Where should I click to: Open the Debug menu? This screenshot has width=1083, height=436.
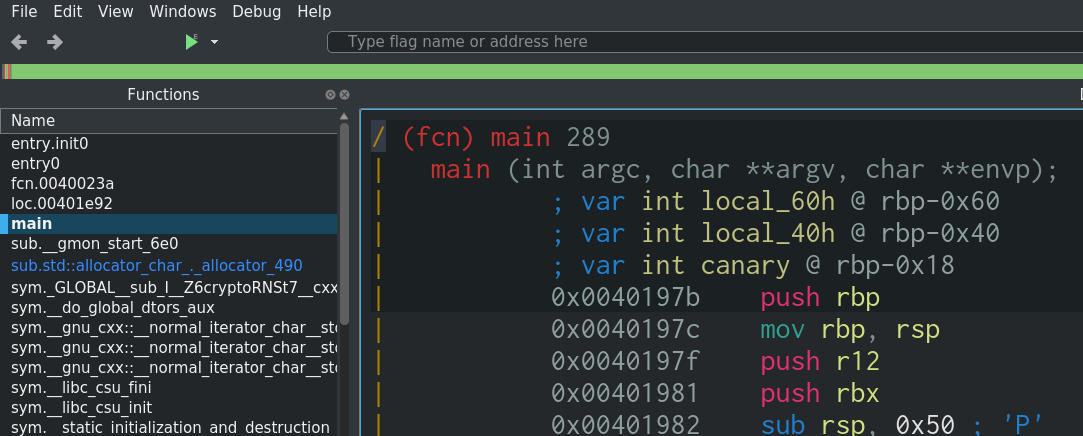(256, 12)
